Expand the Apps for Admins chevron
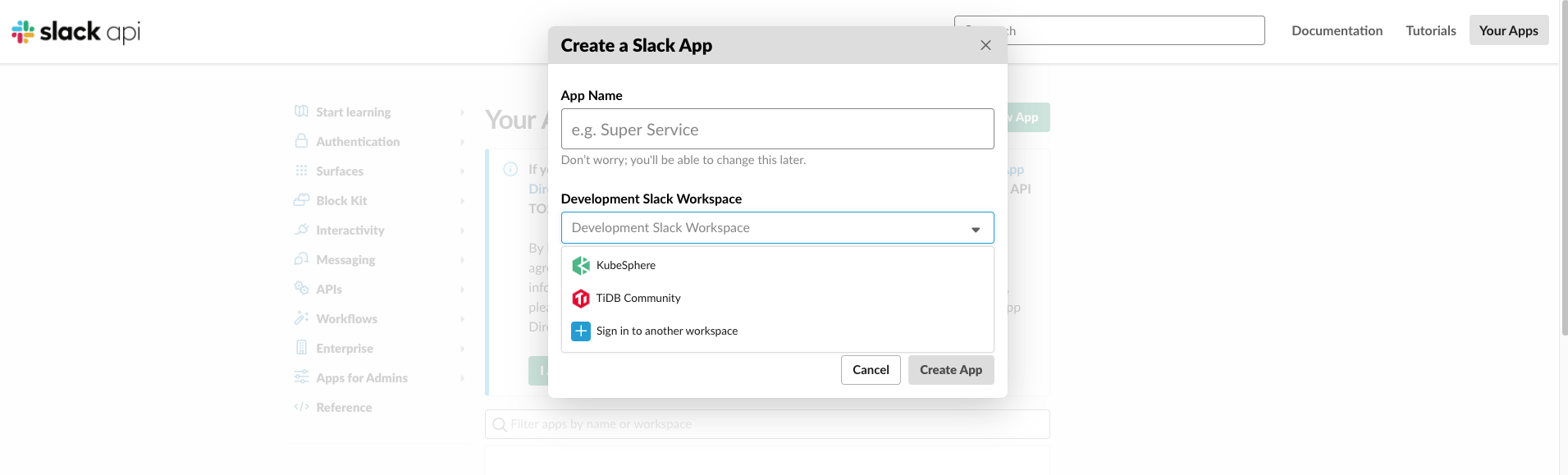1568x475 pixels. (x=463, y=378)
